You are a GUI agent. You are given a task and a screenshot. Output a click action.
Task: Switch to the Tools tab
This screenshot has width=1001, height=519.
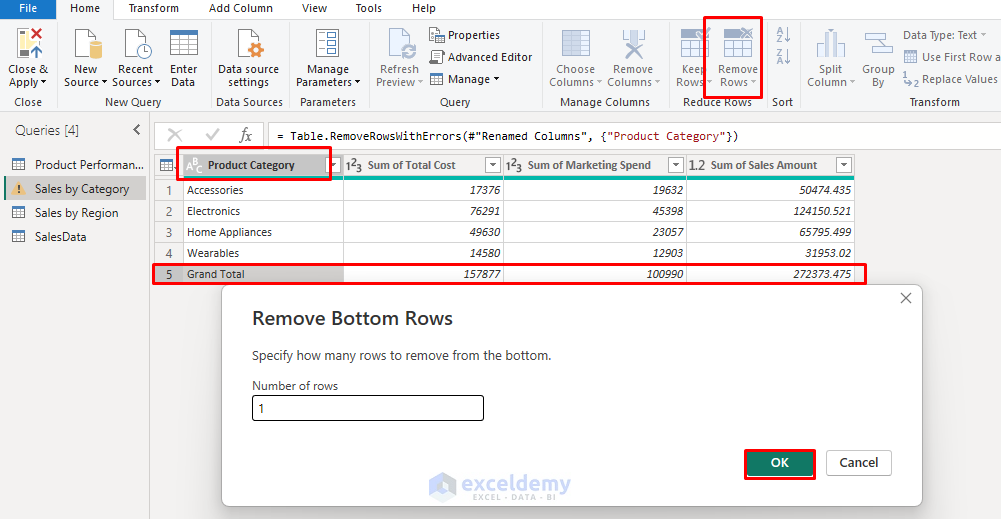(x=368, y=8)
